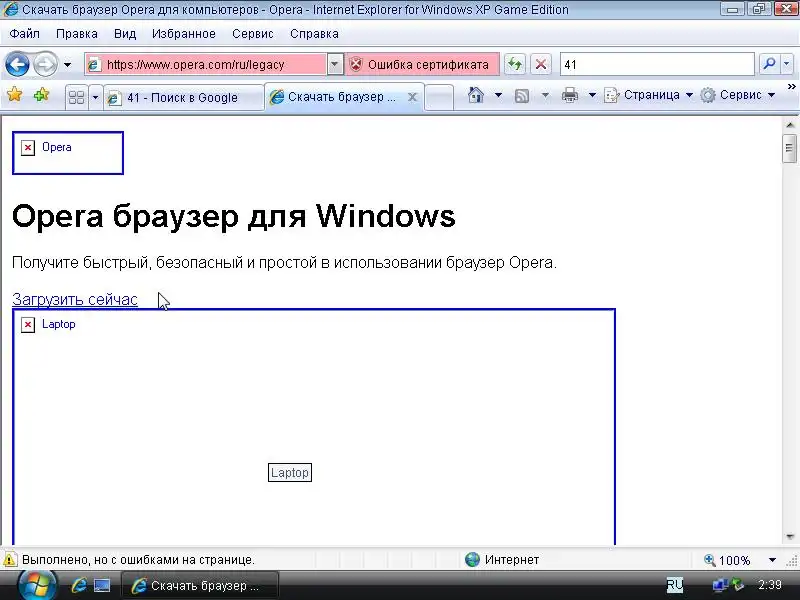Click the network connection tray icon
Viewport: 800px width, 600px height.
tap(720, 585)
